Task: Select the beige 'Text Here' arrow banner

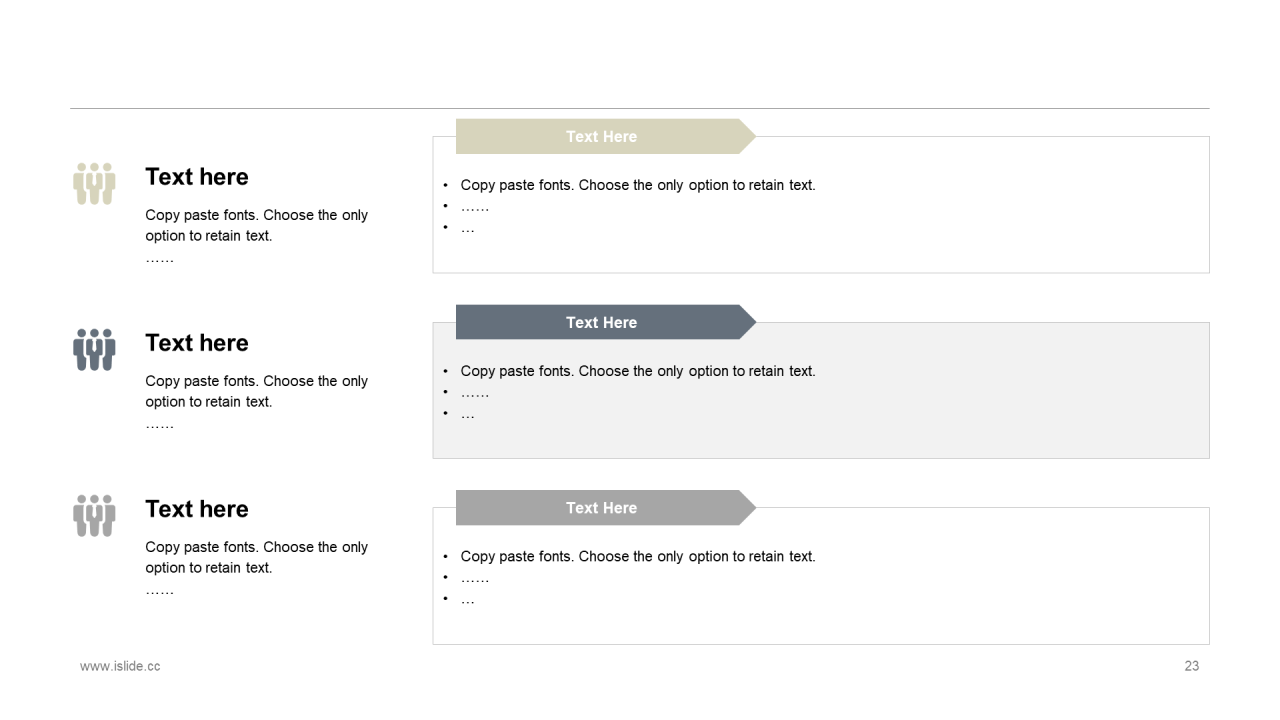Action: pyautogui.click(x=601, y=137)
